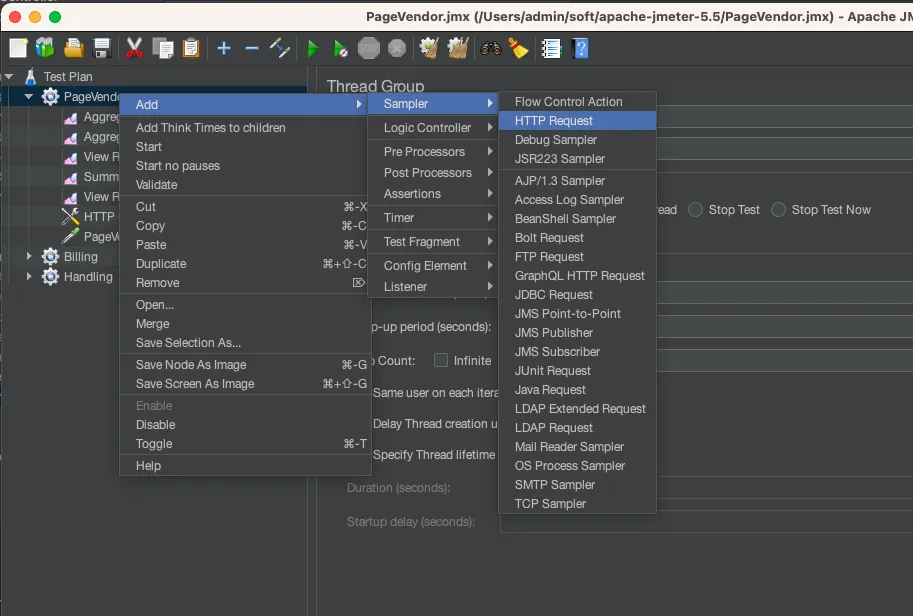Click Disable in context menu

click(245, 425)
